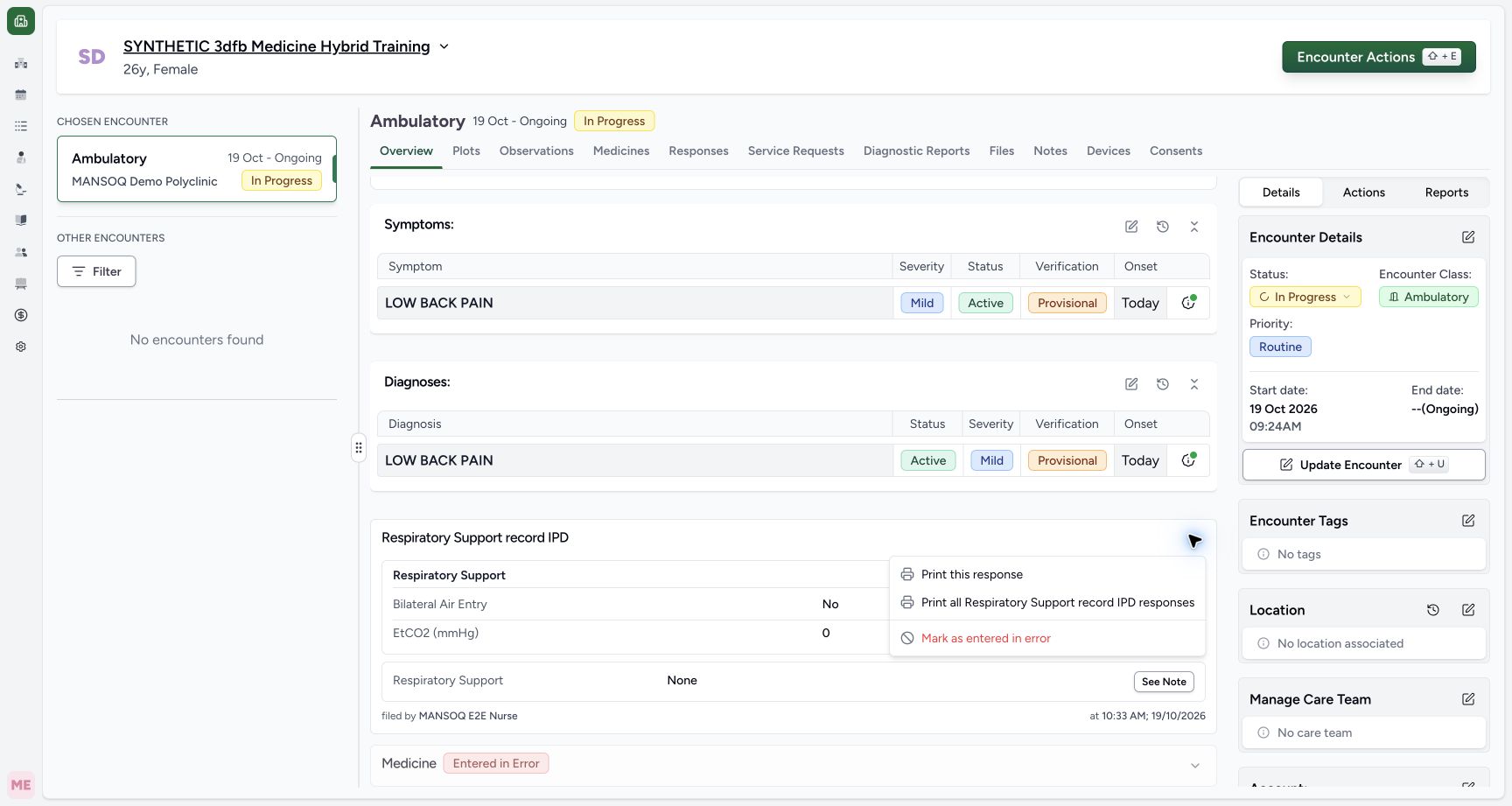Open the Service Requests tab

[x=795, y=151]
